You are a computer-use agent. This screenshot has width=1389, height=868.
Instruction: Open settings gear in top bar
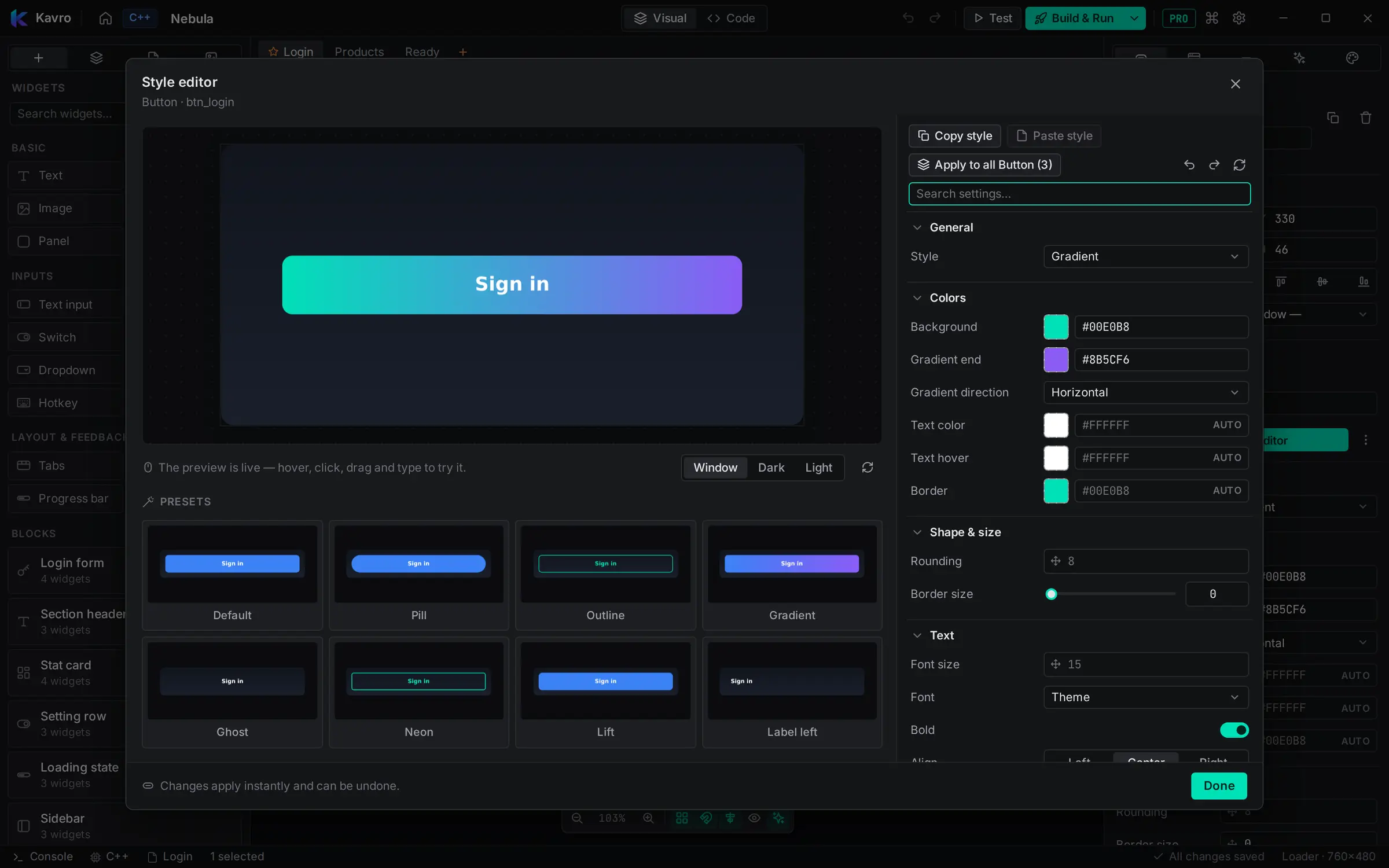coord(1239,18)
